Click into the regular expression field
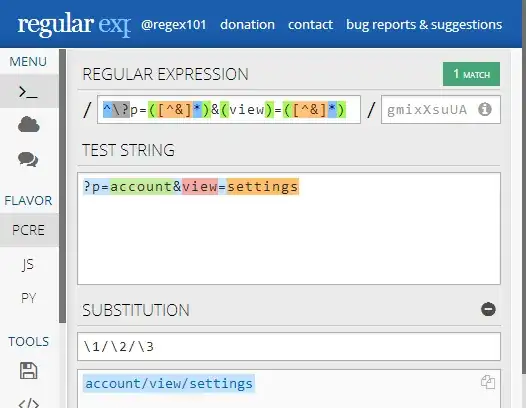Screen dimensions: 526x408 229,110
